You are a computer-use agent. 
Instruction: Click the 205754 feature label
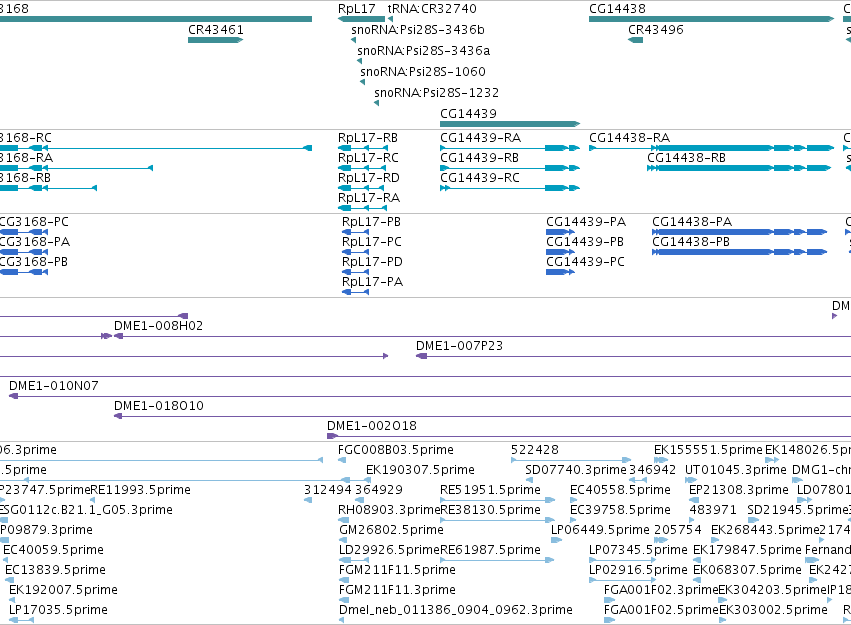(678, 531)
